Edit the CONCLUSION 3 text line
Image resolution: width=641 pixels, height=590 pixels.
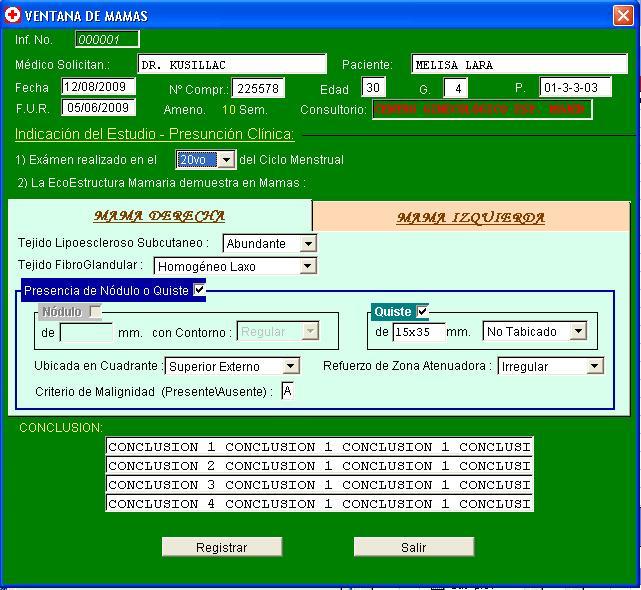click(319, 485)
